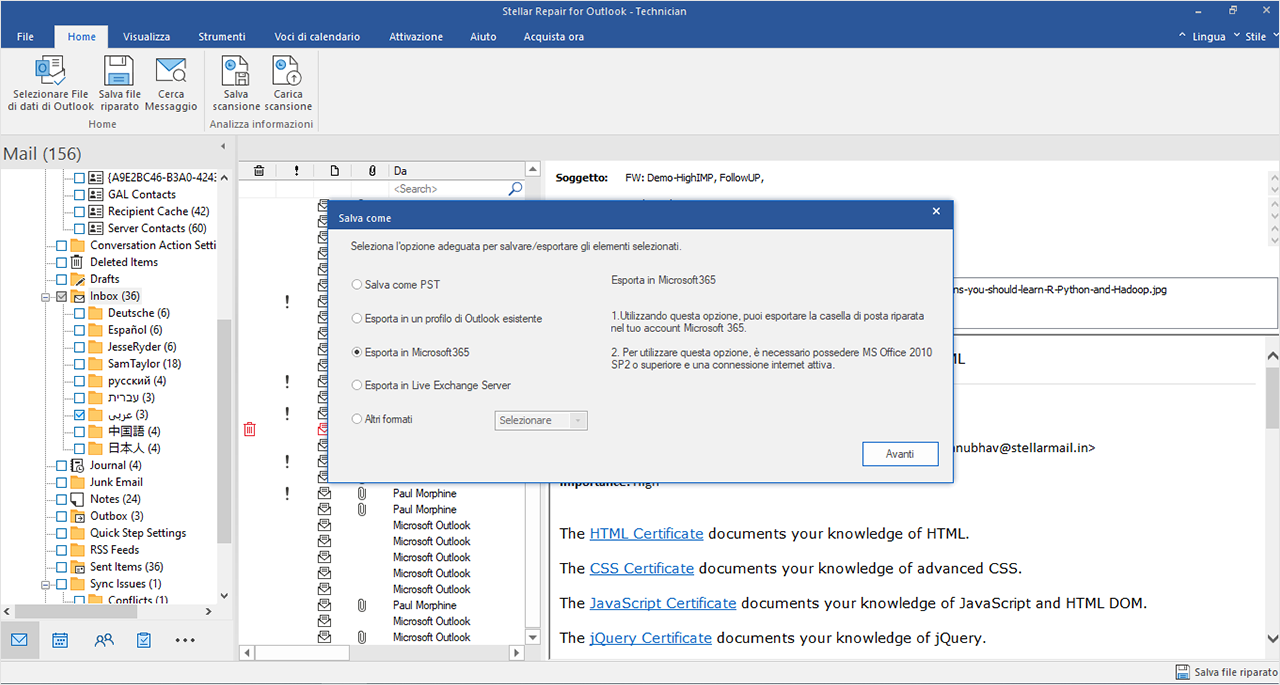Click Acquista ora tab
Image resolution: width=1280 pixels, height=685 pixels.
coord(554,36)
